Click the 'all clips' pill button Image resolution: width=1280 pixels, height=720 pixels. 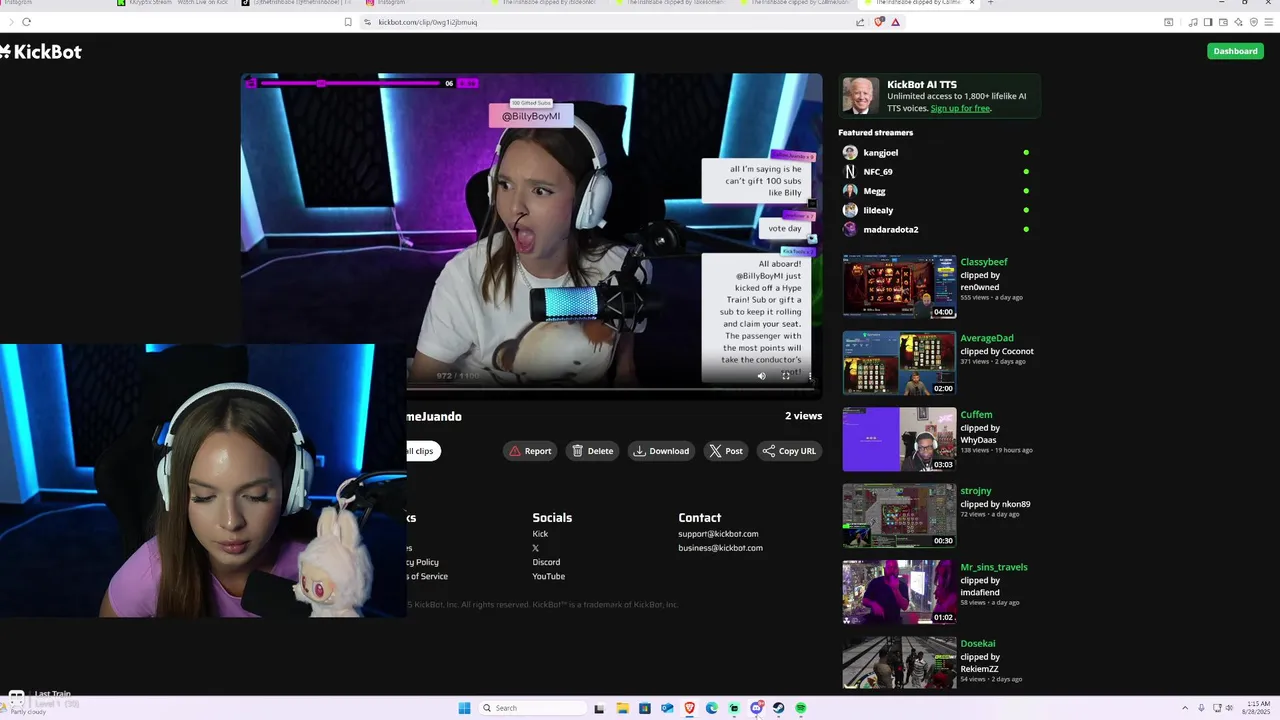click(422, 451)
